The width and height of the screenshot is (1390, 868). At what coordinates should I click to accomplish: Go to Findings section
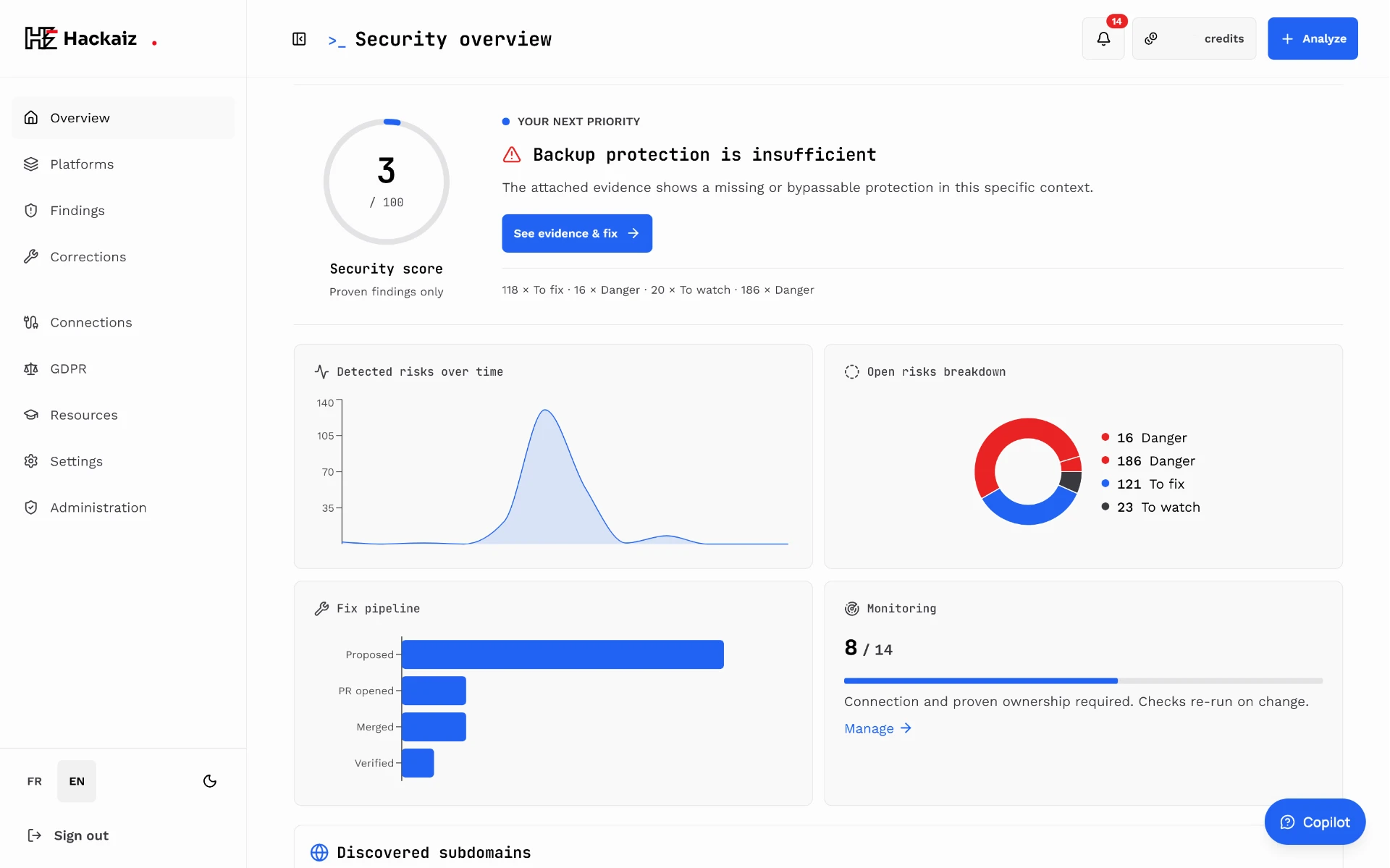pyautogui.click(x=123, y=211)
